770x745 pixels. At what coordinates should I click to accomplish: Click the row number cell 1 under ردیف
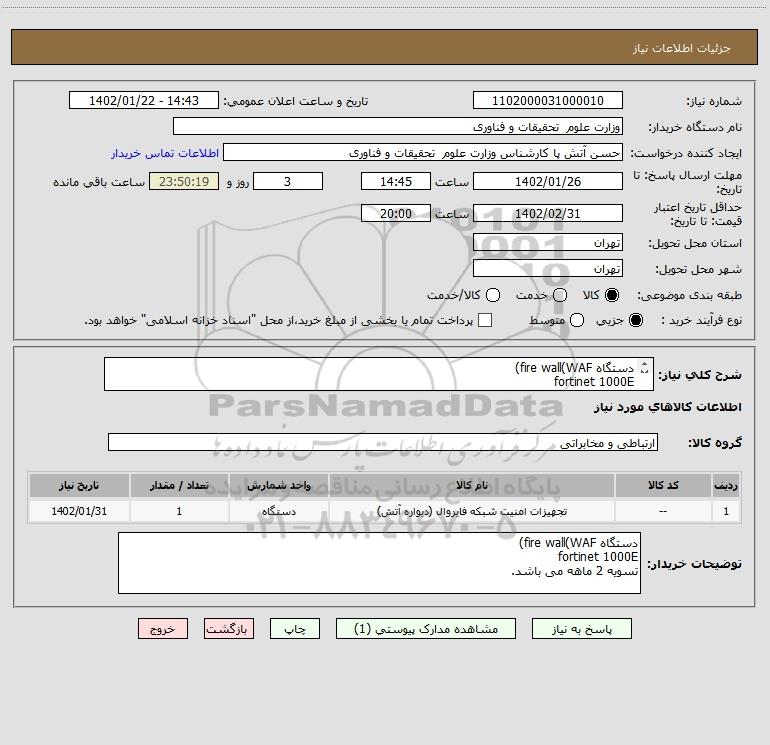(x=726, y=511)
